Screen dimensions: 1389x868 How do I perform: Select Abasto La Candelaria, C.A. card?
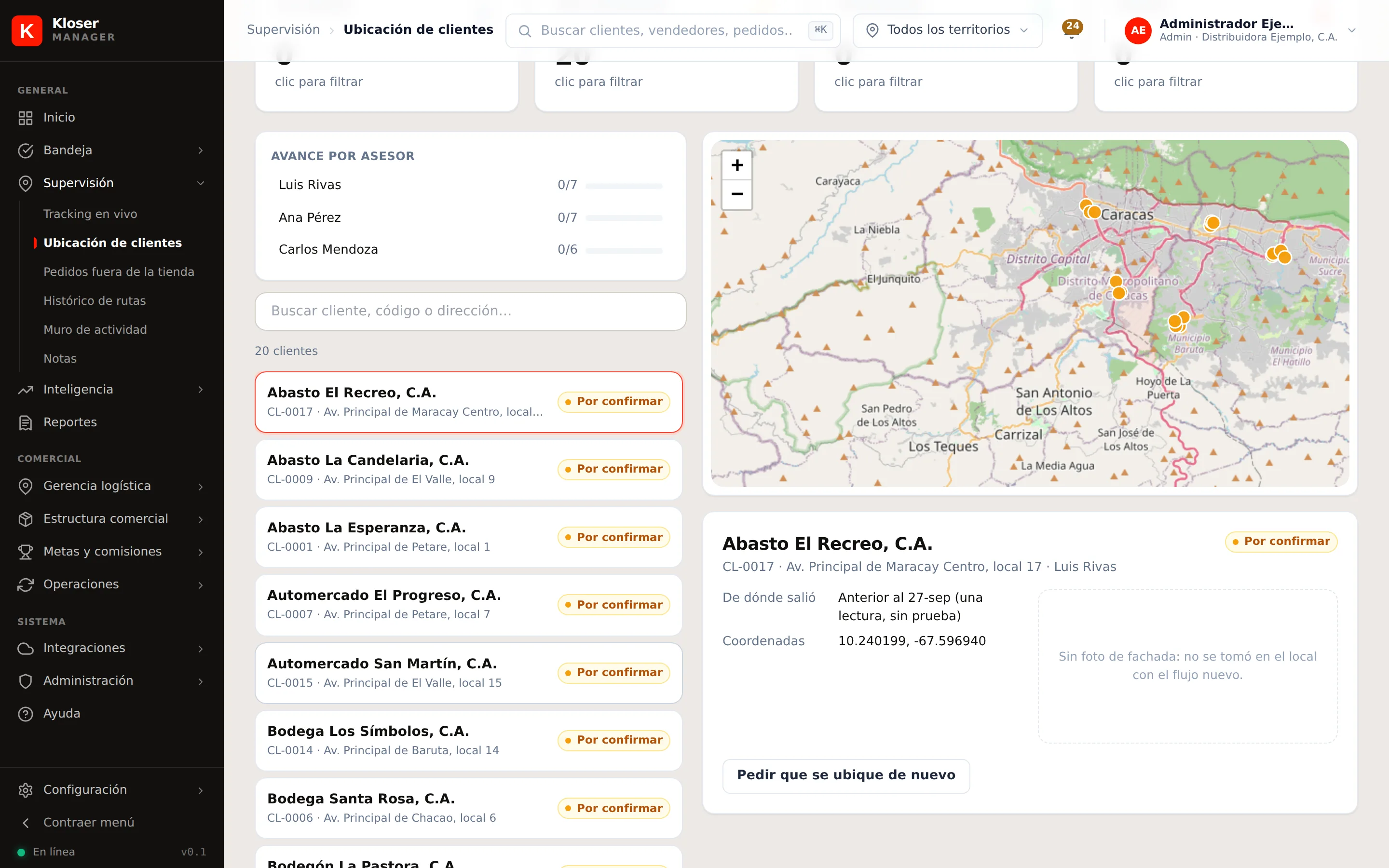[468, 469]
